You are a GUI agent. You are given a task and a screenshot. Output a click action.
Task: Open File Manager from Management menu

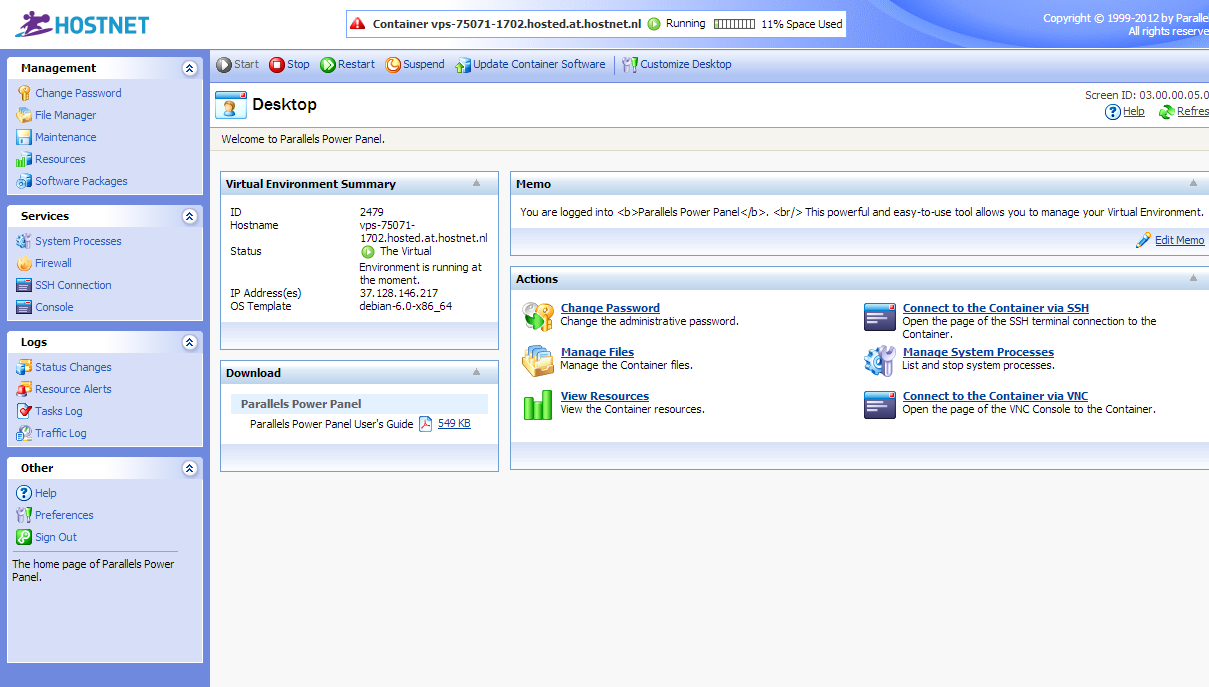pos(65,115)
